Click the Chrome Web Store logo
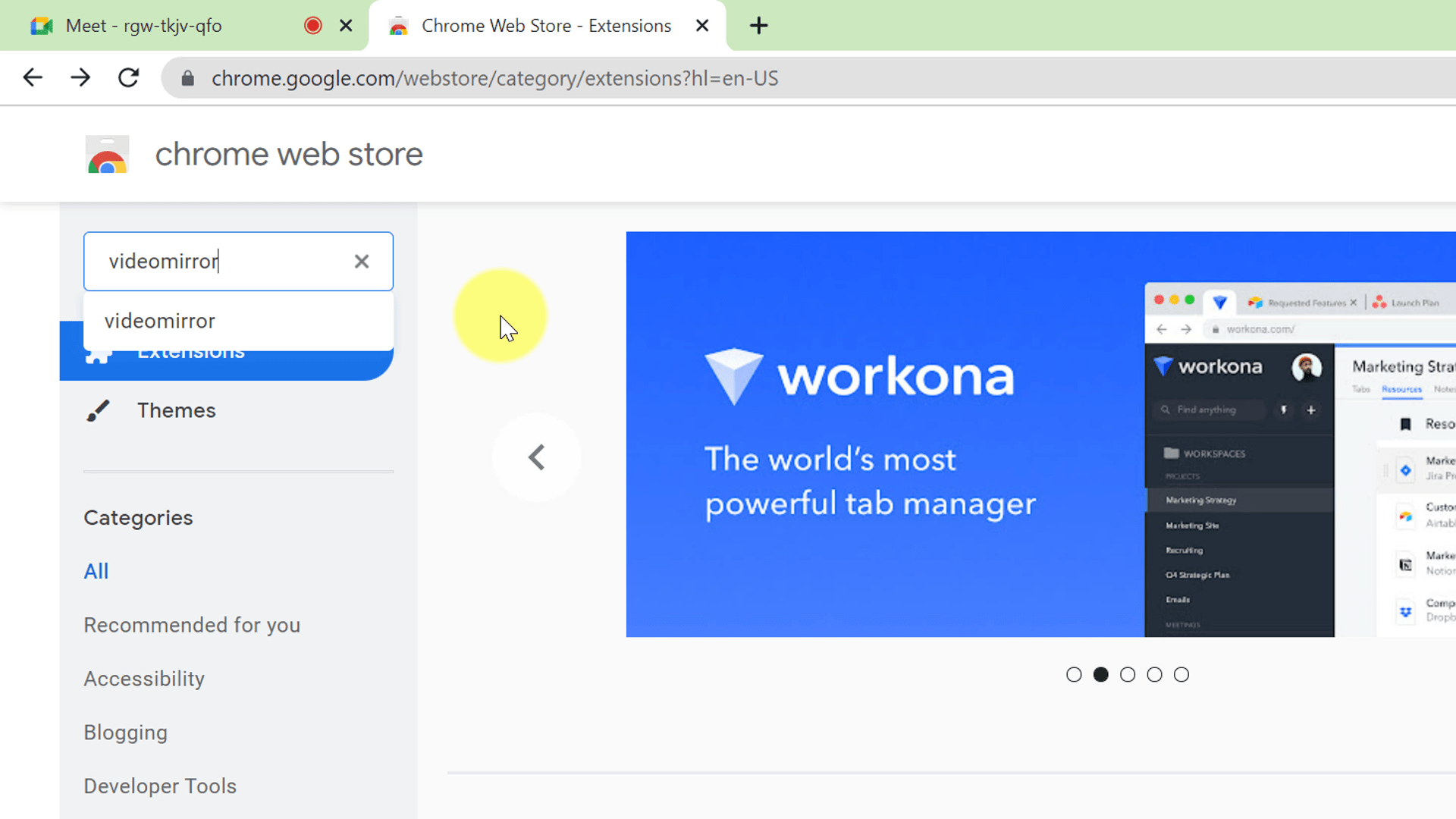Image resolution: width=1456 pixels, height=819 pixels. point(107,155)
